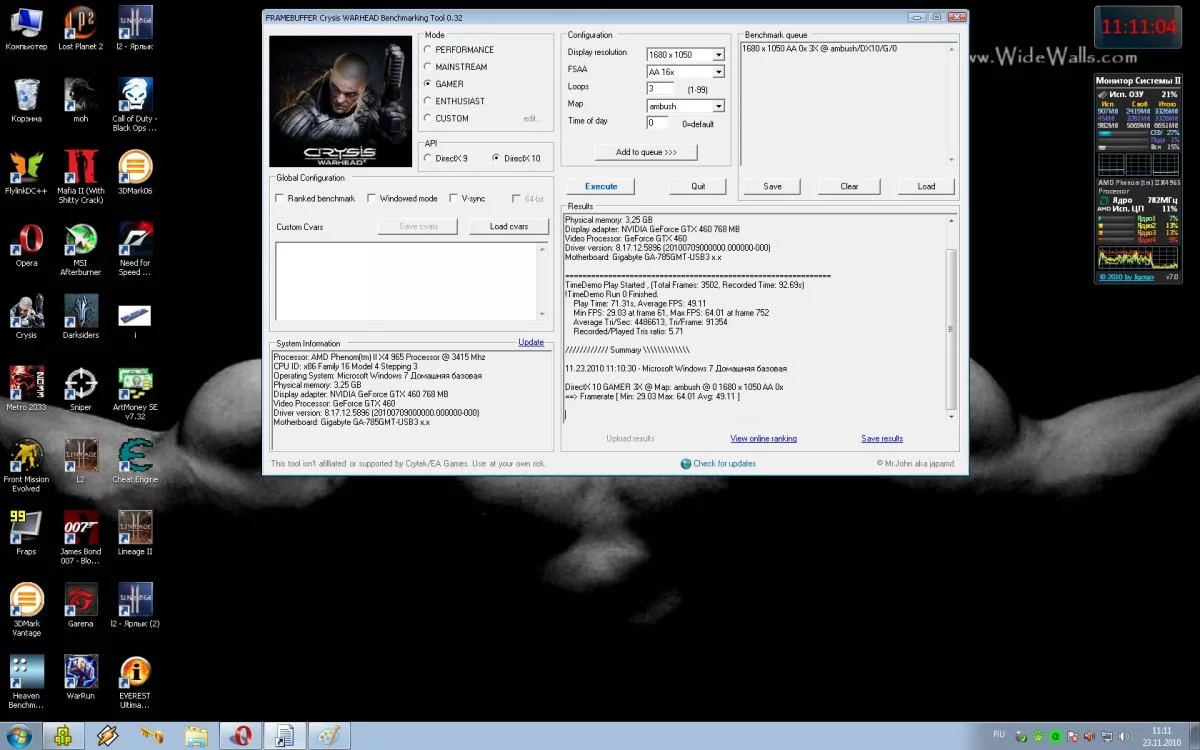Open Cheat Engine desktop icon

coord(135,456)
